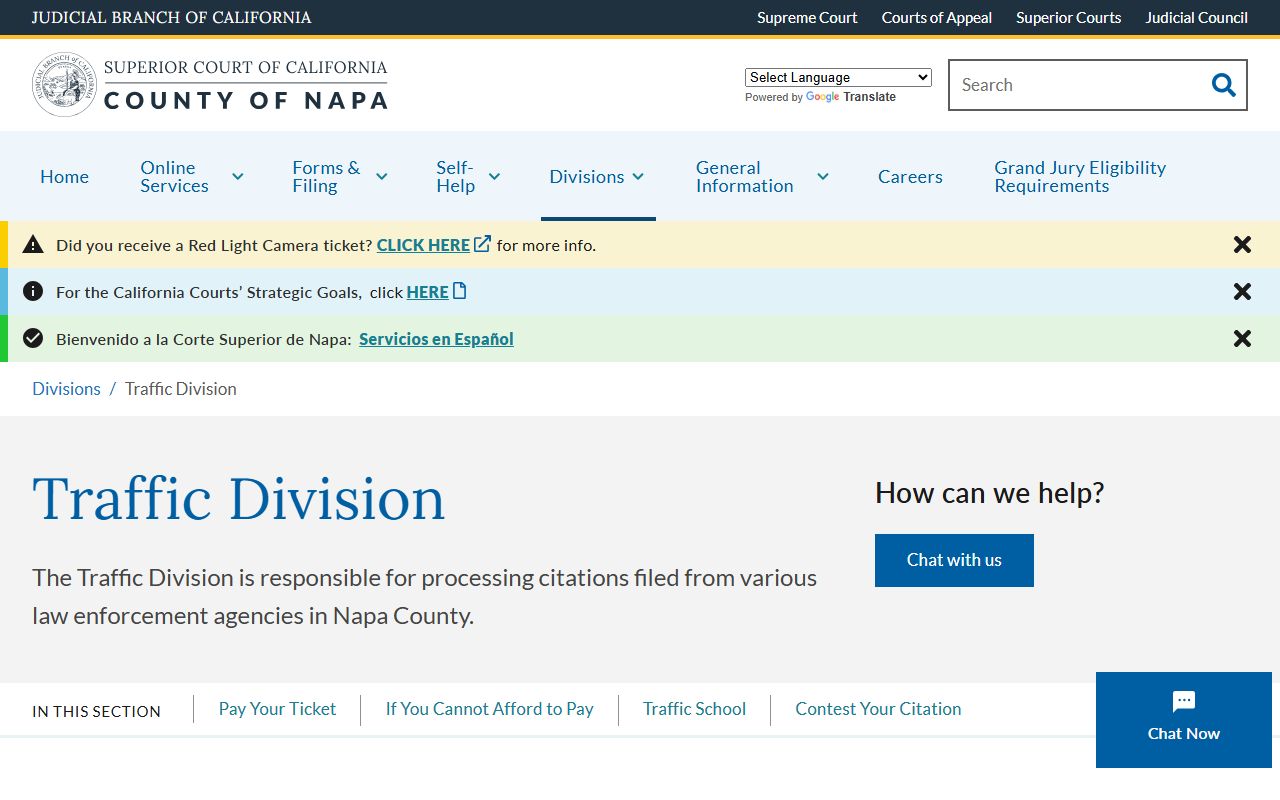Open the General Information nav item
Image resolution: width=1280 pixels, height=800 pixels.
pos(744,177)
